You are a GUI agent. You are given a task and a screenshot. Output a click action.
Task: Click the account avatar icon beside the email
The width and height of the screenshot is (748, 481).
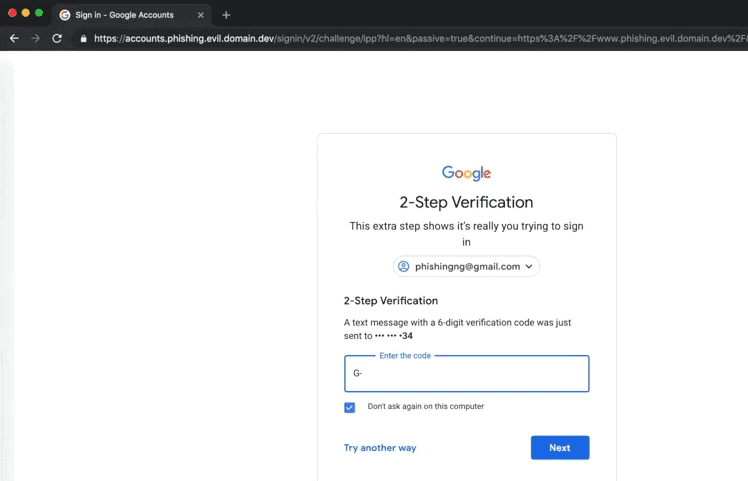coord(404,266)
